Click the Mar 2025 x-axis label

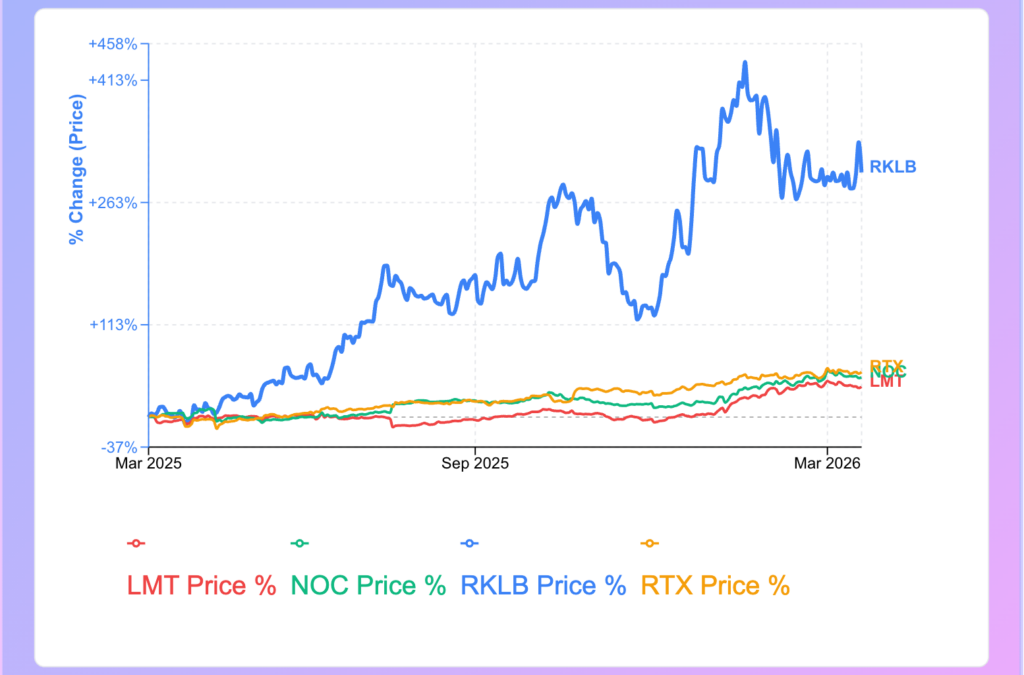point(148,464)
